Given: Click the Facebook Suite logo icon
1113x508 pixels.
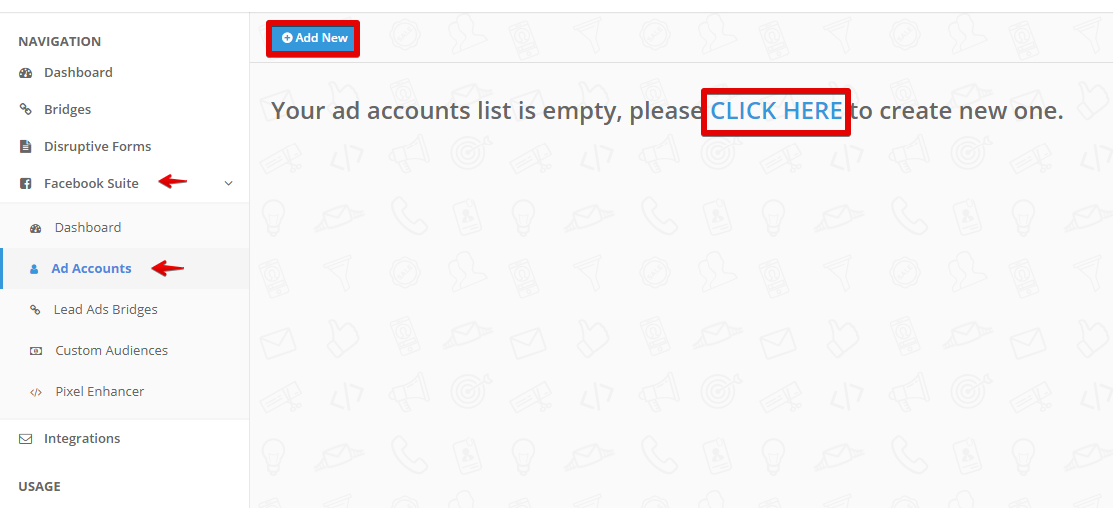Looking at the screenshot, I should pyautogui.click(x=26, y=184).
